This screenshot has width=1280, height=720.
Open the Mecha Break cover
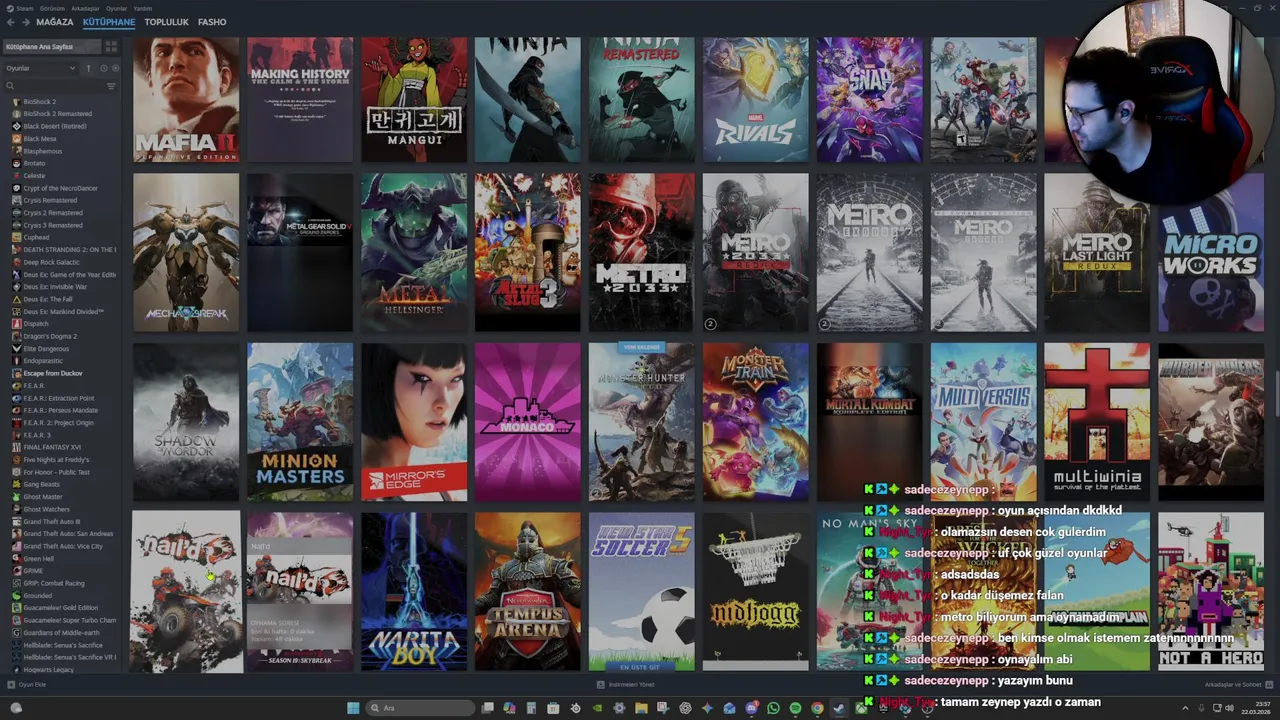coord(186,252)
